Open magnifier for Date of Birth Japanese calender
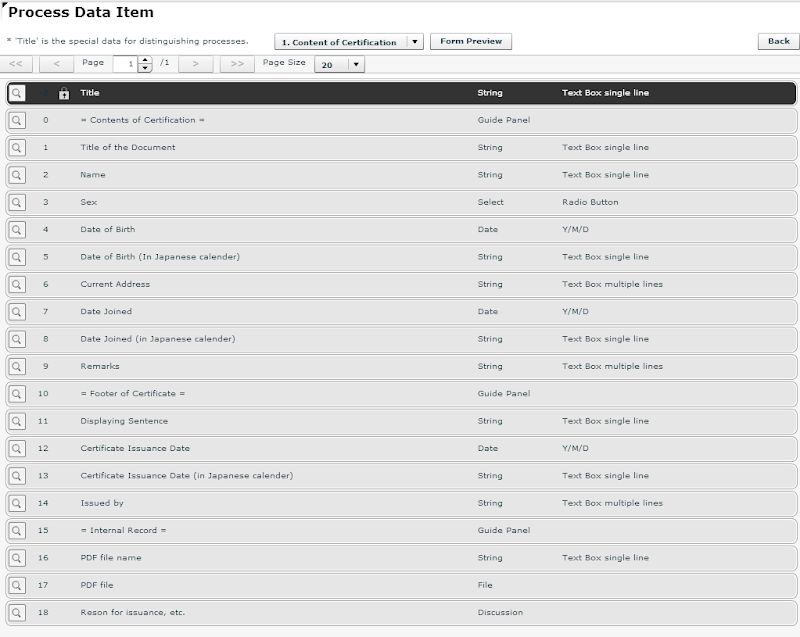The height and width of the screenshot is (637, 800). click(17, 257)
